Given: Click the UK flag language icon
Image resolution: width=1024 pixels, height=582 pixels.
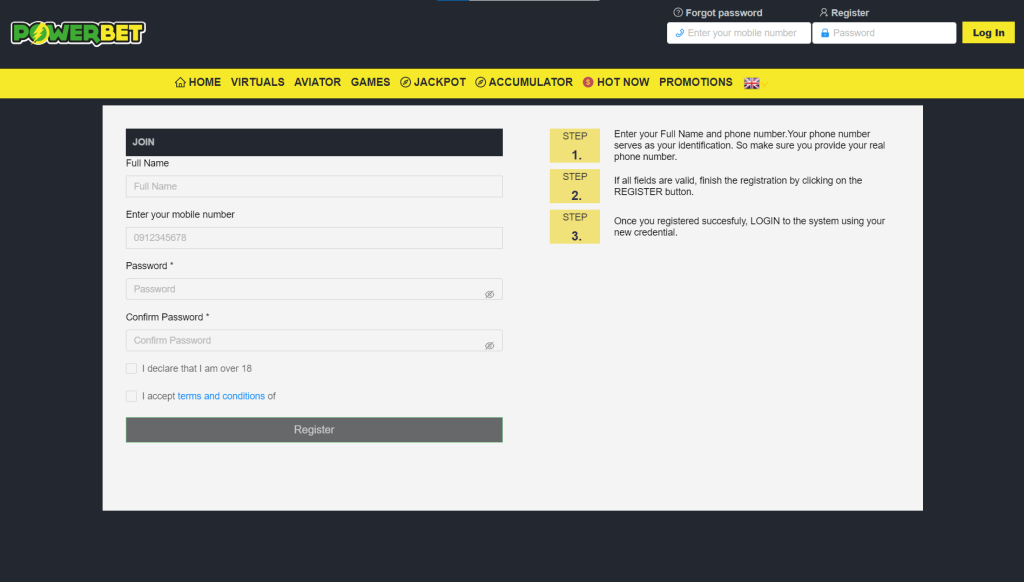Looking at the screenshot, I should [x=751, y=83].
